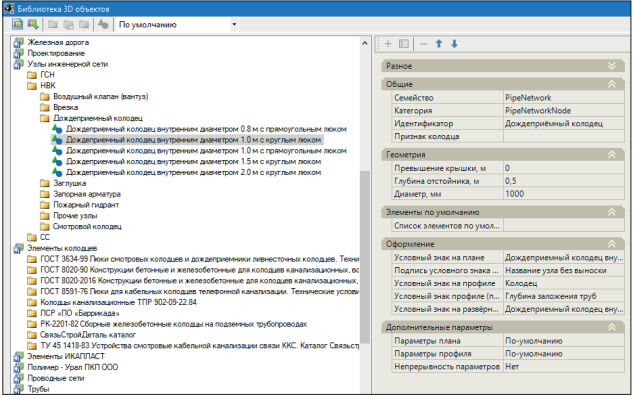
Task: Select well 1.5 м с круглым люком
Action: 194,162
